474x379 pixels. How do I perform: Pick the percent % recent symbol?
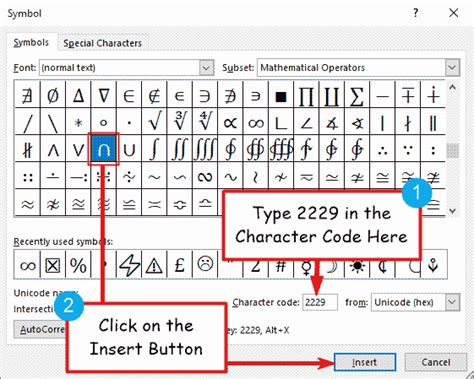tap(78, 265)
